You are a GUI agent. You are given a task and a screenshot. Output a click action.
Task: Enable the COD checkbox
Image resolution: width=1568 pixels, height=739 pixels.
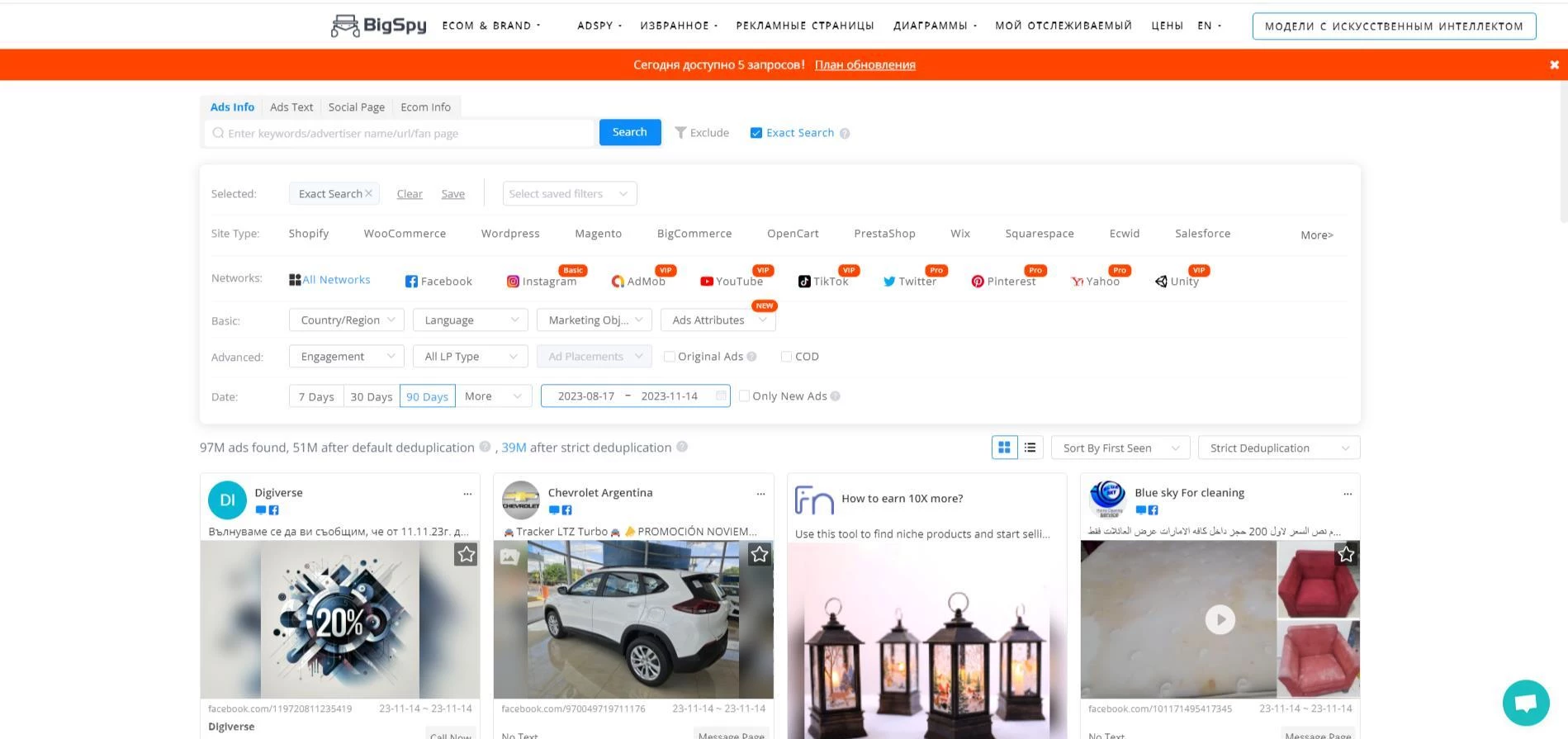pos(786,357)
